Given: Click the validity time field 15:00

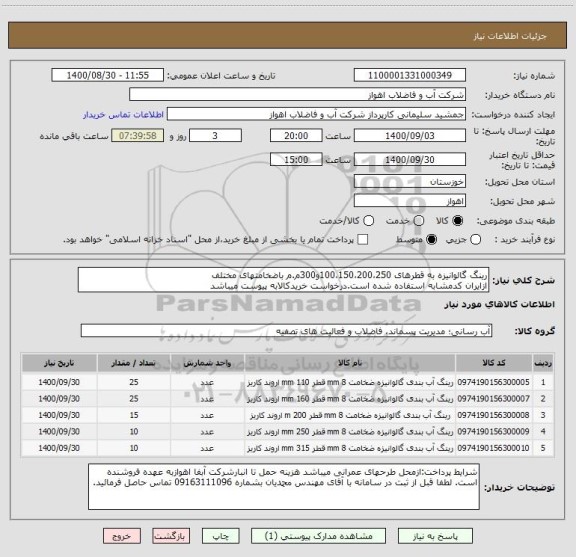Looking at the screenshot, I should point(296,159).
